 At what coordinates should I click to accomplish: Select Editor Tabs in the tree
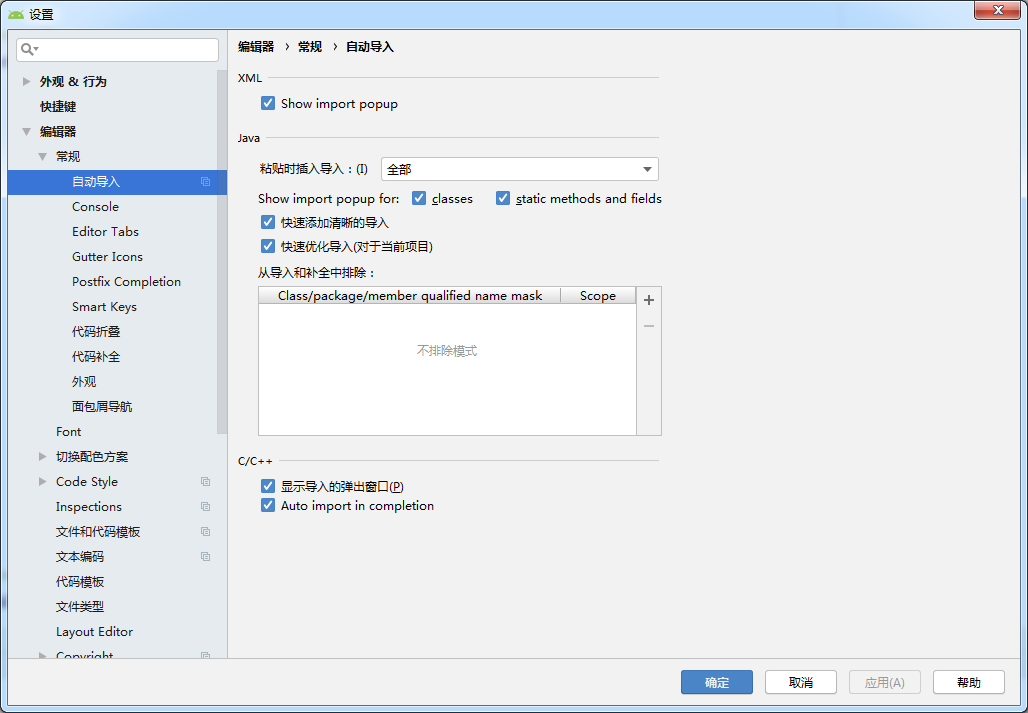[105, 231]
